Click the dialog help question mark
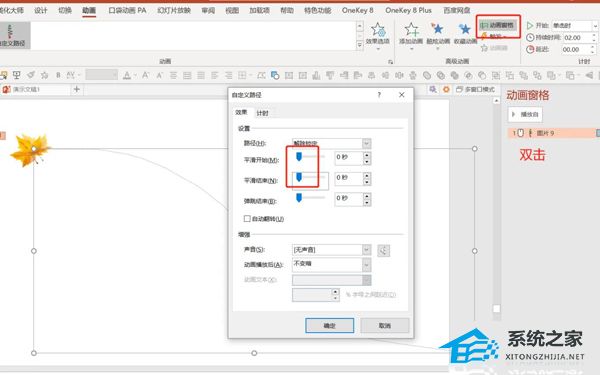The width and height of the screenshot is (600, 375). tap(379, 95)
